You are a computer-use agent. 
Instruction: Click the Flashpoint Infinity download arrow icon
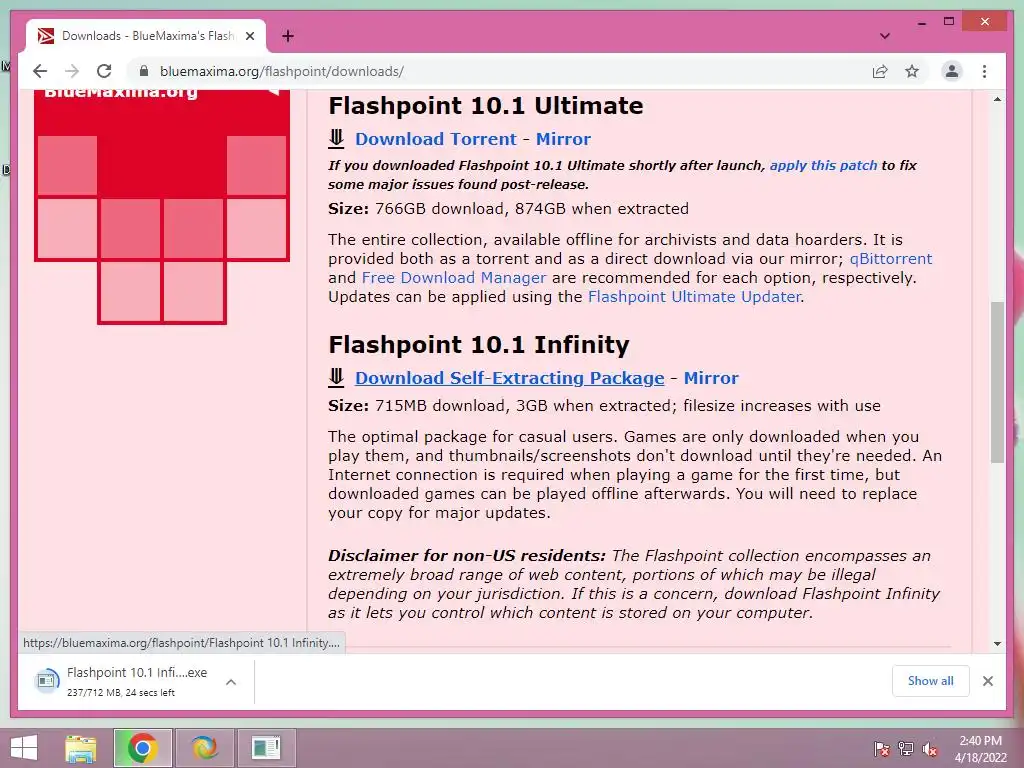336,377
